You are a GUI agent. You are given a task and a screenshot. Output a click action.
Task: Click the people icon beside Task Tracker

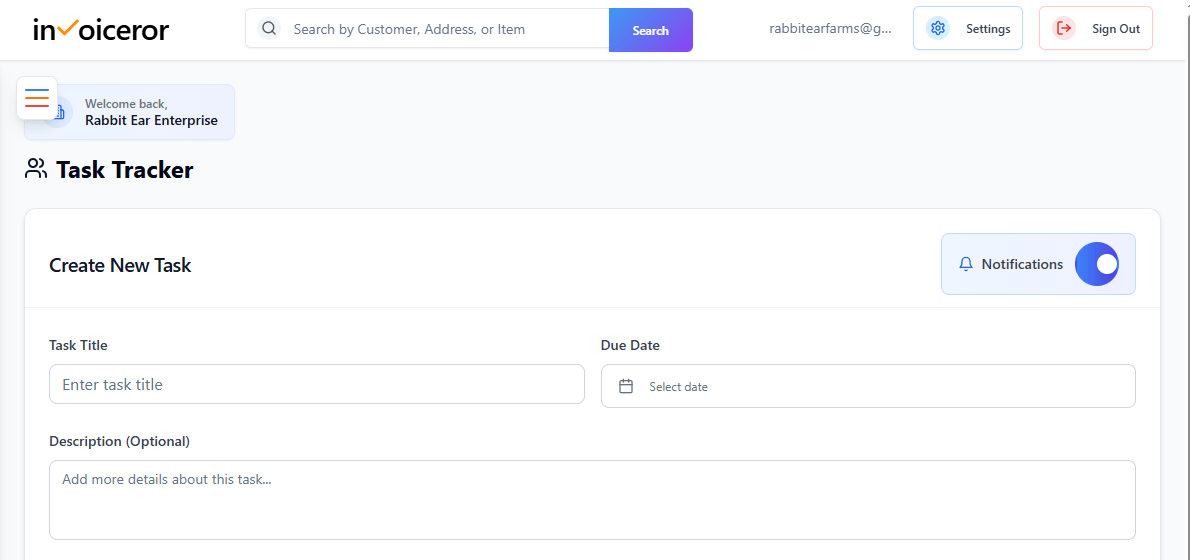[x=36, y=169]
